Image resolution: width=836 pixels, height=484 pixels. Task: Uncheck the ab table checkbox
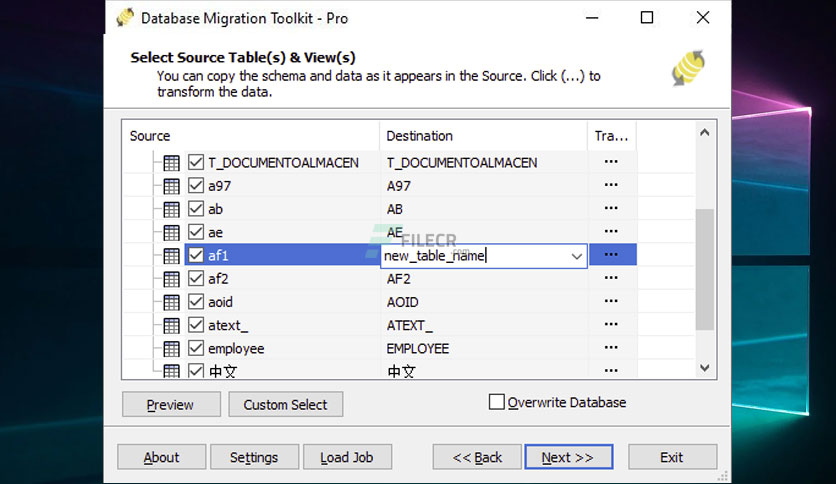pos(196,208)
